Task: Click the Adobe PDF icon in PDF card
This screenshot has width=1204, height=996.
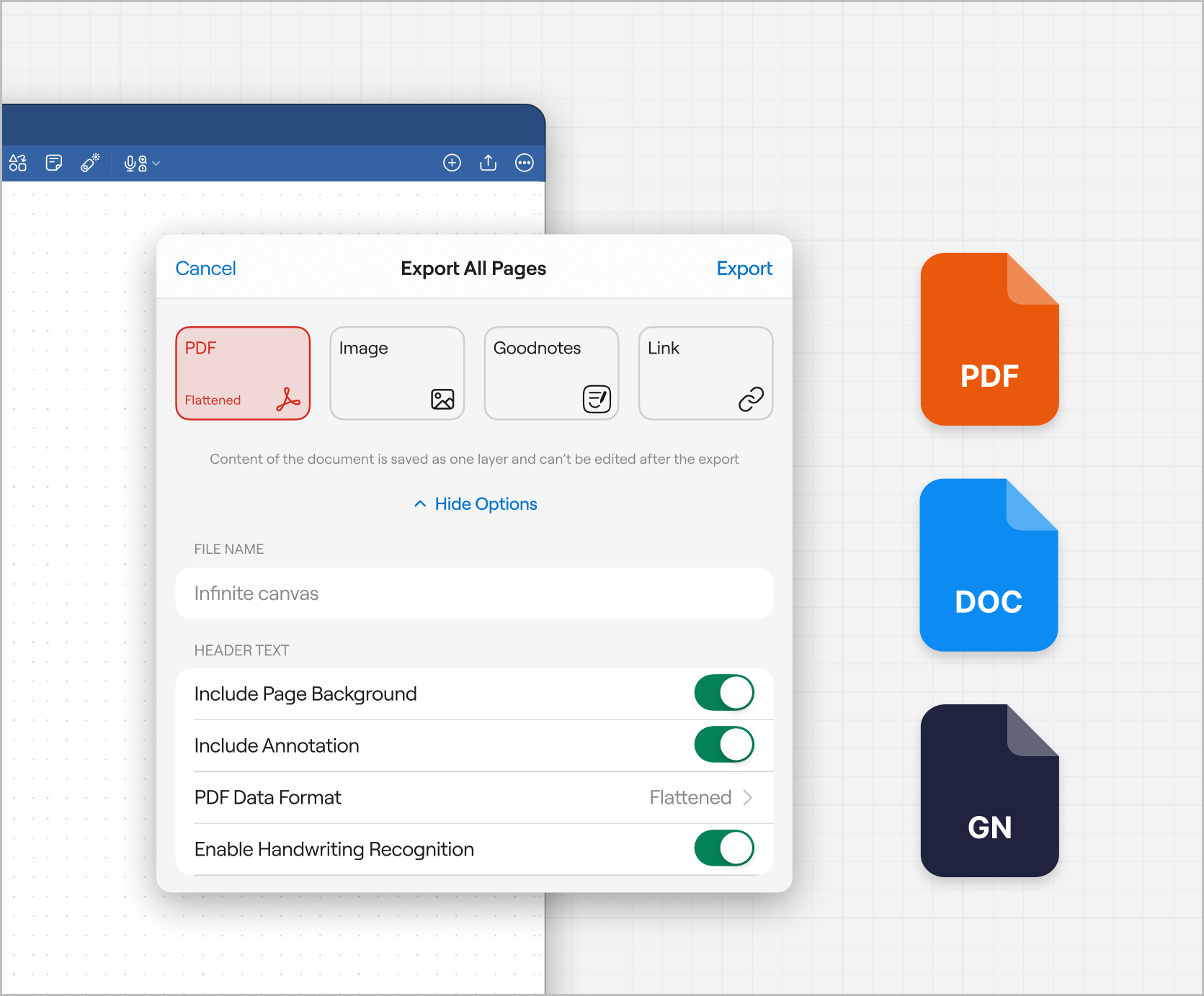Action: [288, 399]
